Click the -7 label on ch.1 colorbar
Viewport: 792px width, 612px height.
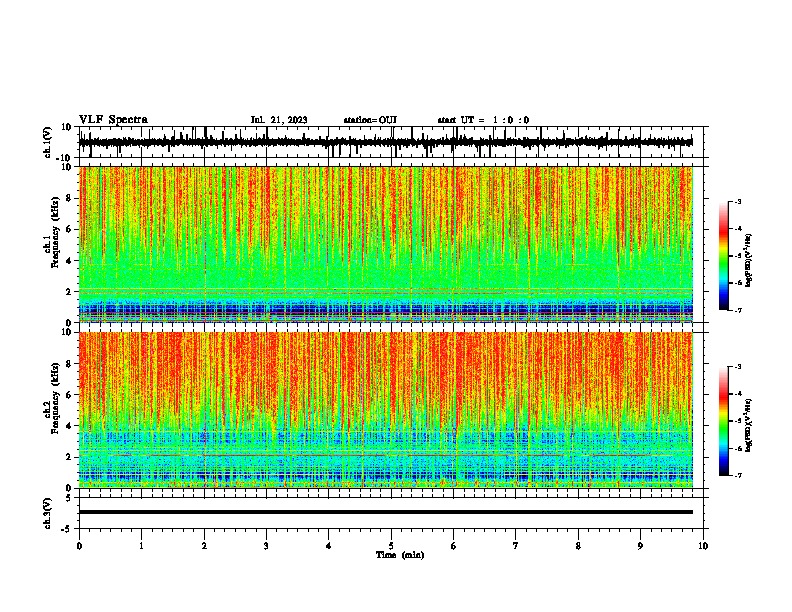coord(738,311)
